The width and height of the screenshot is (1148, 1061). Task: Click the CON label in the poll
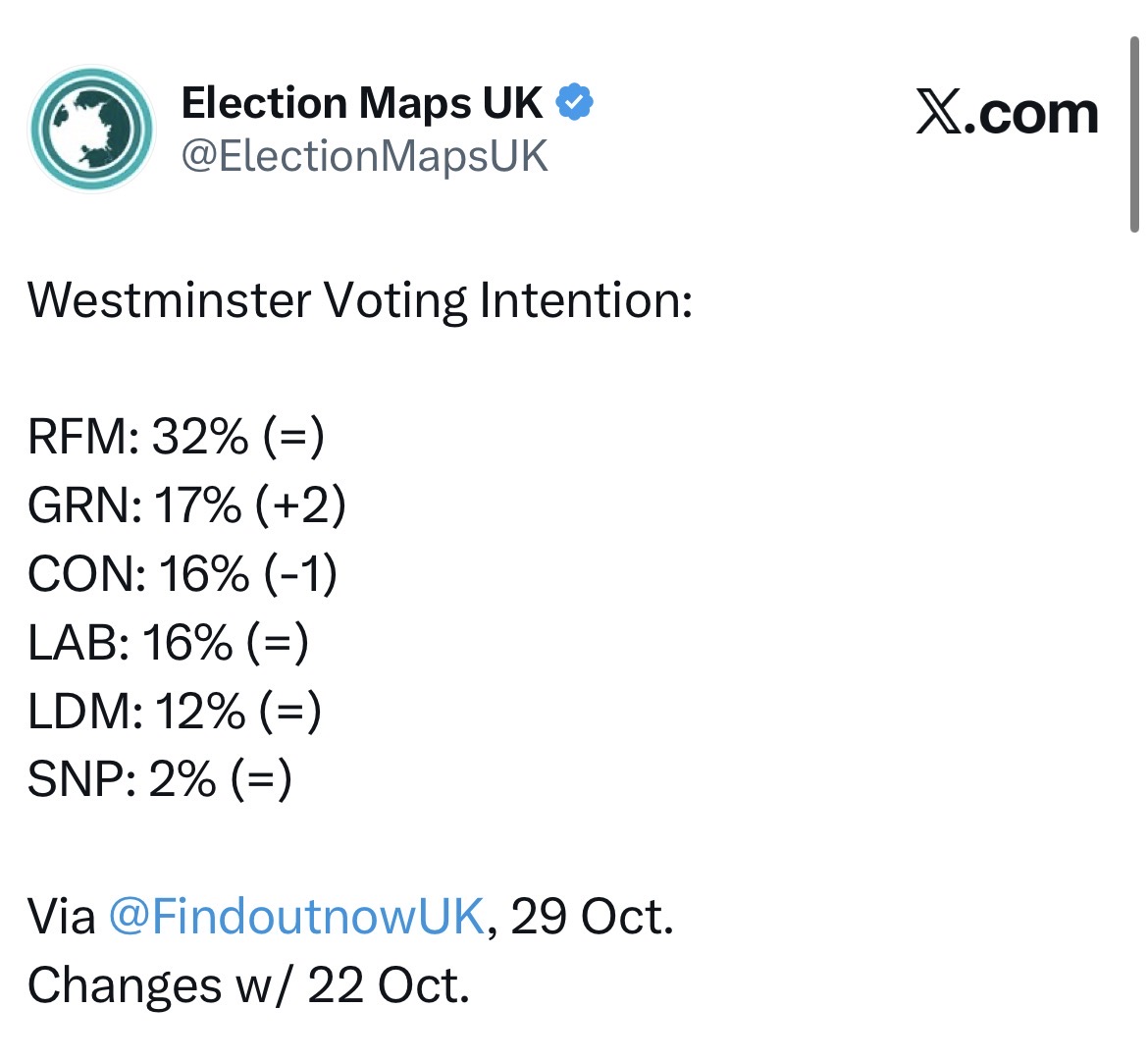86,574
